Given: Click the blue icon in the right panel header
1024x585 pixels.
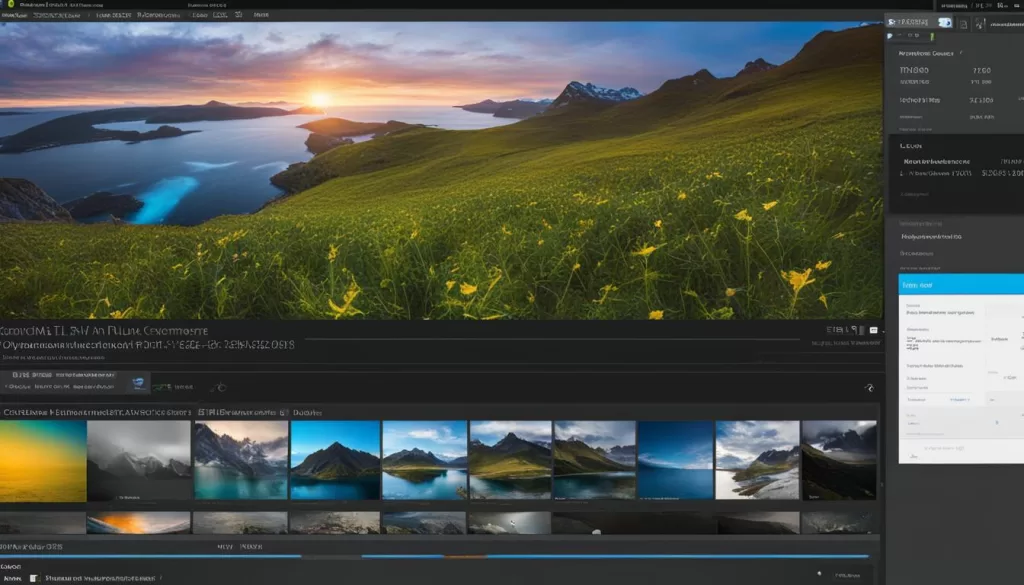Looking at the screenshot, I should click(x=946, y=22).
